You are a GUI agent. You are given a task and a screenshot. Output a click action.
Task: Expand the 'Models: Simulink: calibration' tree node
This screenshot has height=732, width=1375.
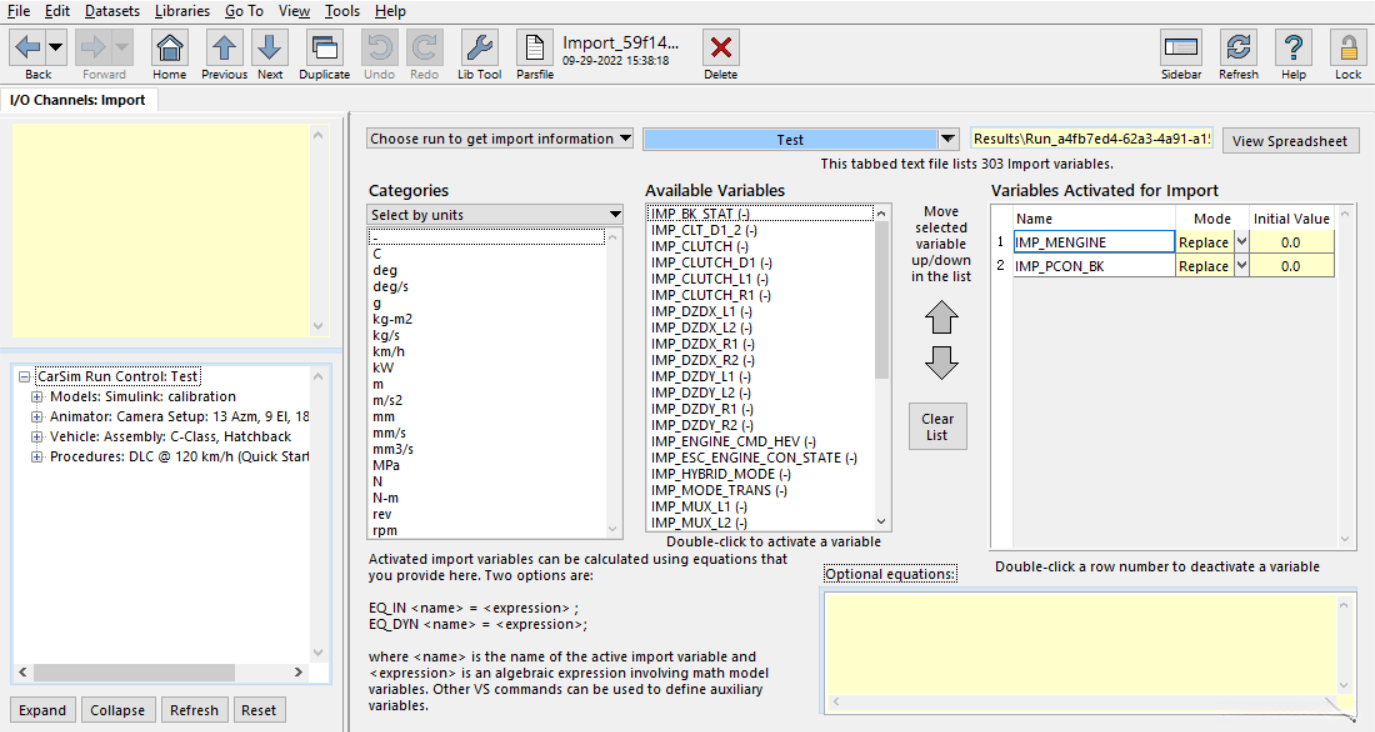(x=37, y=397)
